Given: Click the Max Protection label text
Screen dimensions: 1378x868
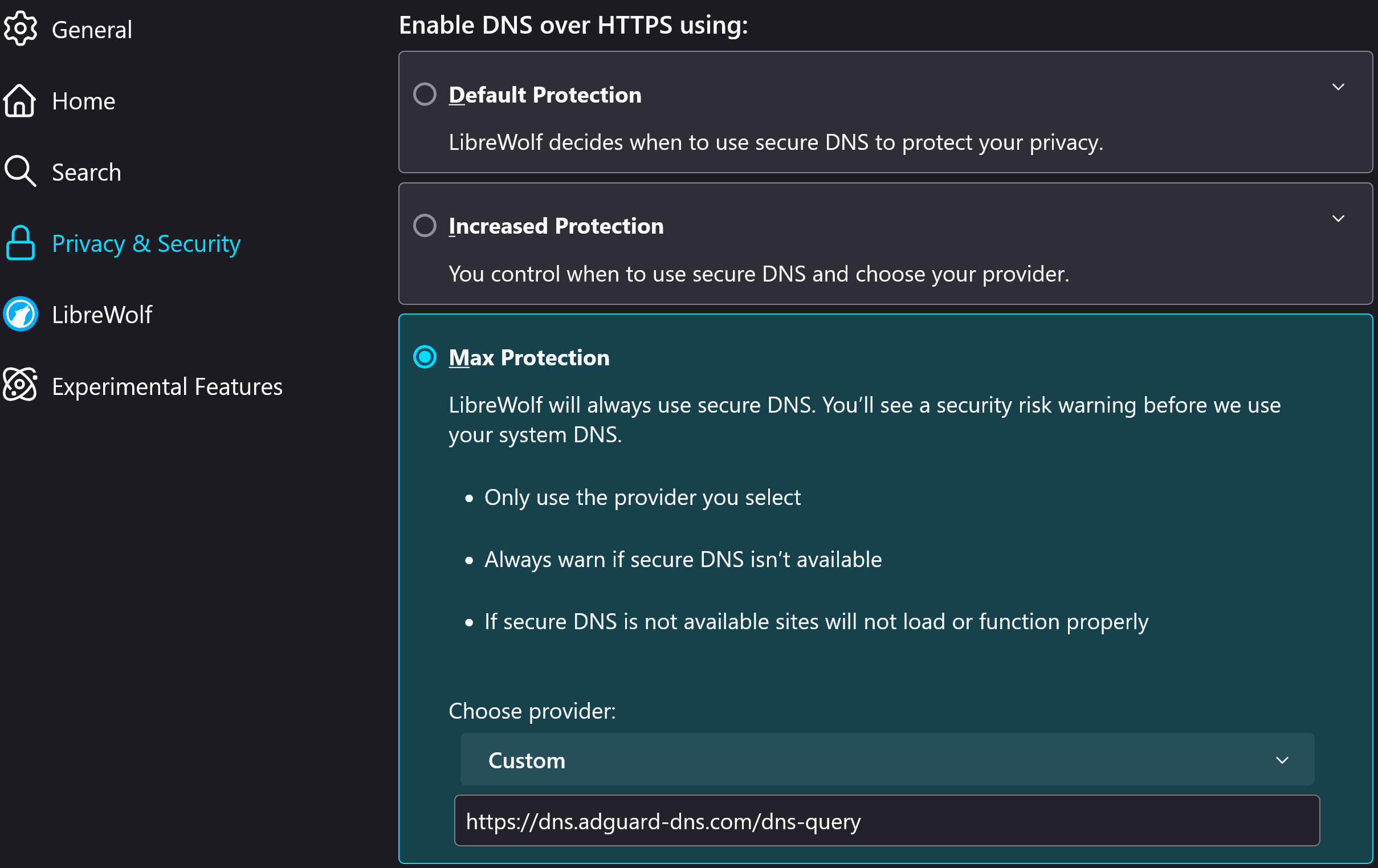Looking at the screenshot, I should (x=529, y=357).
